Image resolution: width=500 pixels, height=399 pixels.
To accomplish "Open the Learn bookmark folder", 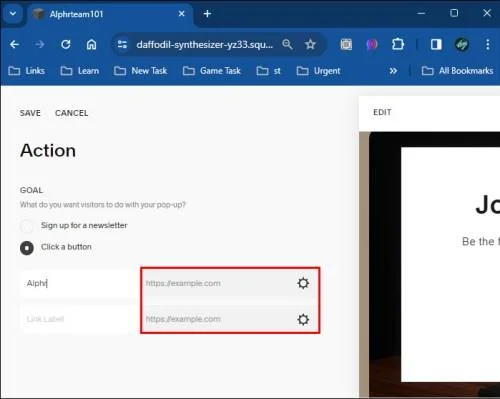I will click(x=79, y=71).
